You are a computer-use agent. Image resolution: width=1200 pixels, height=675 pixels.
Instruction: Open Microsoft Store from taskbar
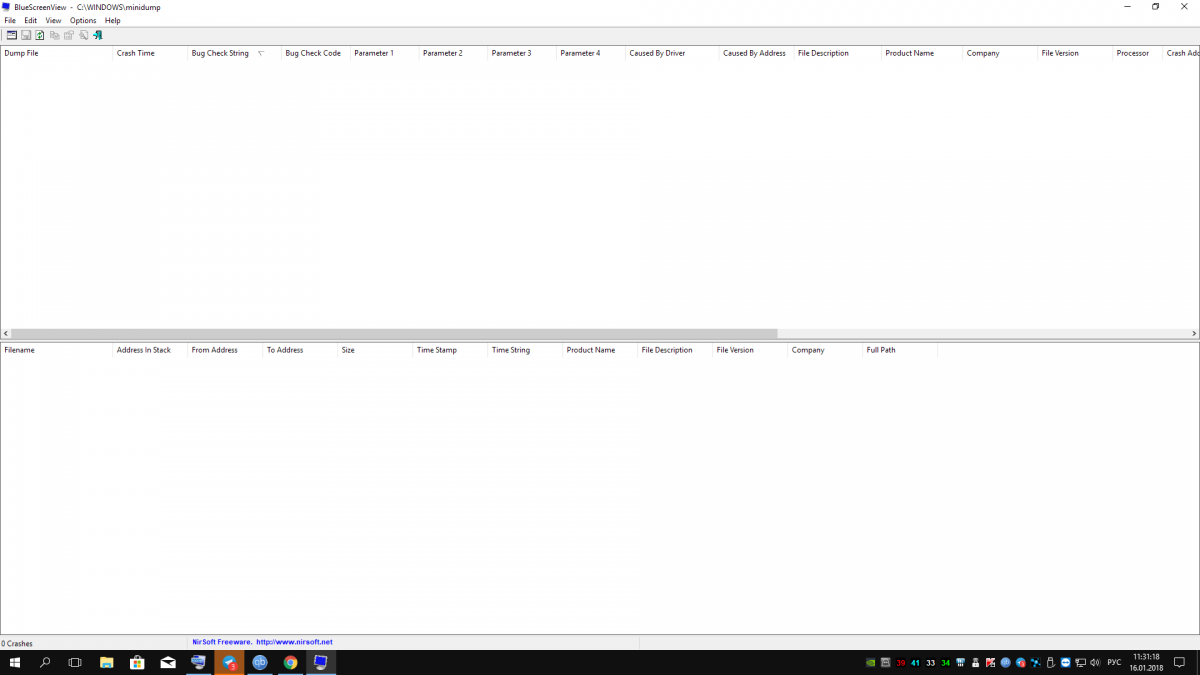137,662
